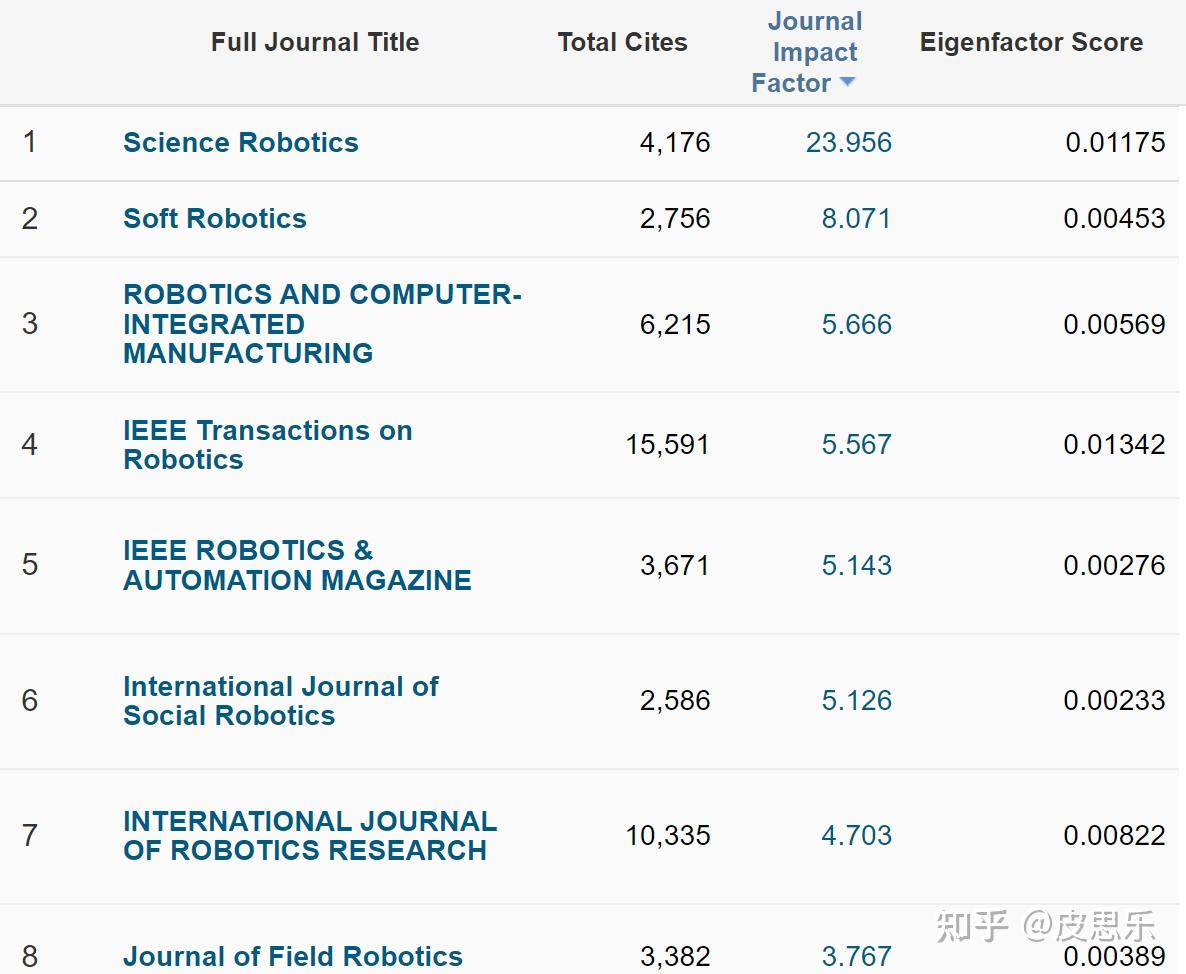Select Eigenfactor score 0.01175
The height and width of the screenshot is (974, 1186).
(x=1115, y=142)
